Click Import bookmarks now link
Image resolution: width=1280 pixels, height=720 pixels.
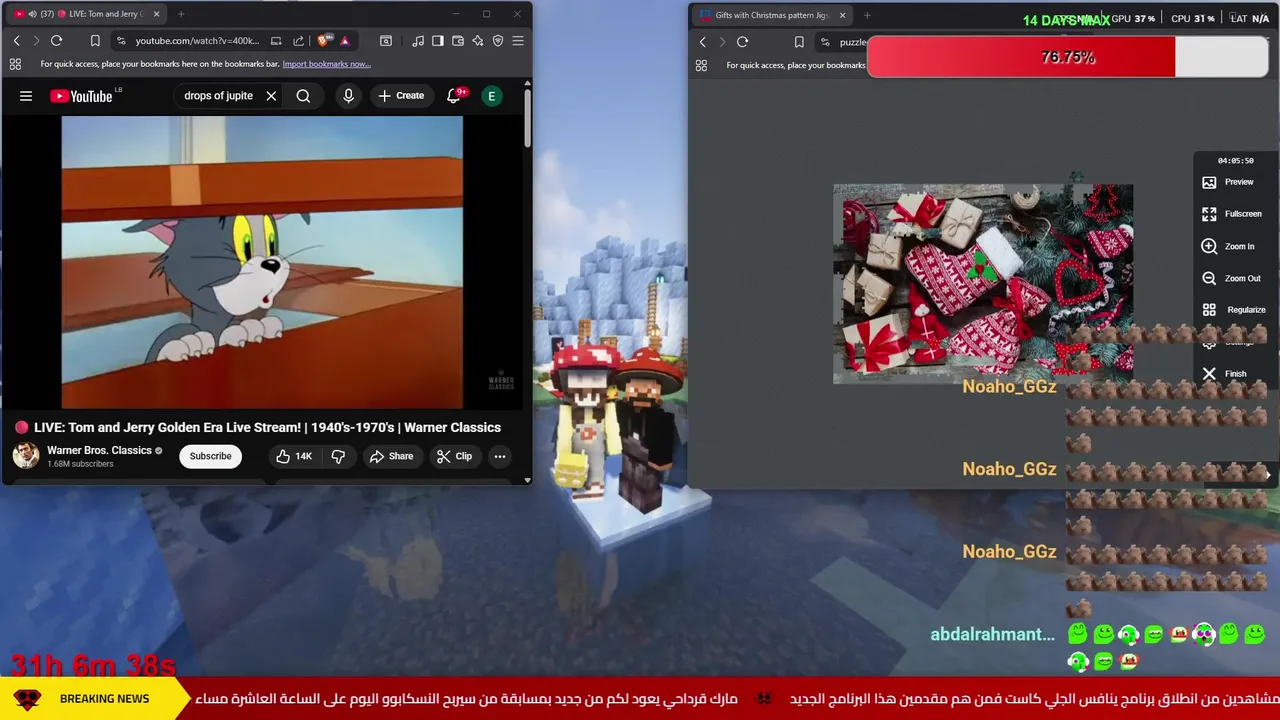(326, 64)
